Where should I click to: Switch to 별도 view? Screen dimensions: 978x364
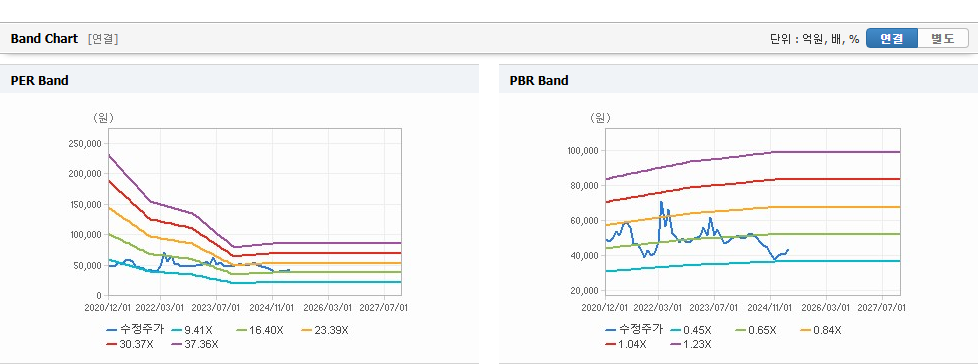pos(942,39)
